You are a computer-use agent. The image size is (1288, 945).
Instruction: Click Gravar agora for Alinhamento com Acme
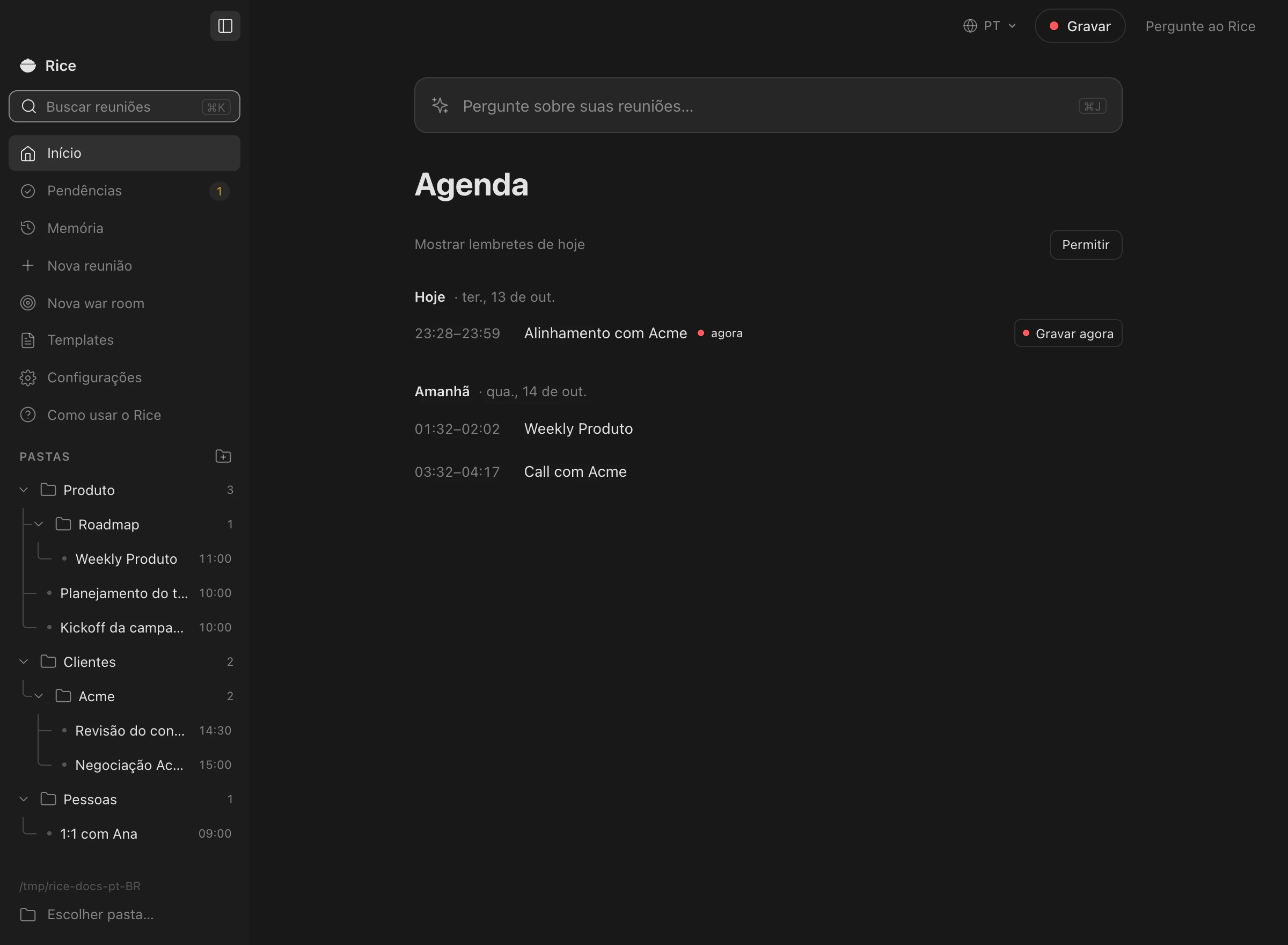point(1068,333)
